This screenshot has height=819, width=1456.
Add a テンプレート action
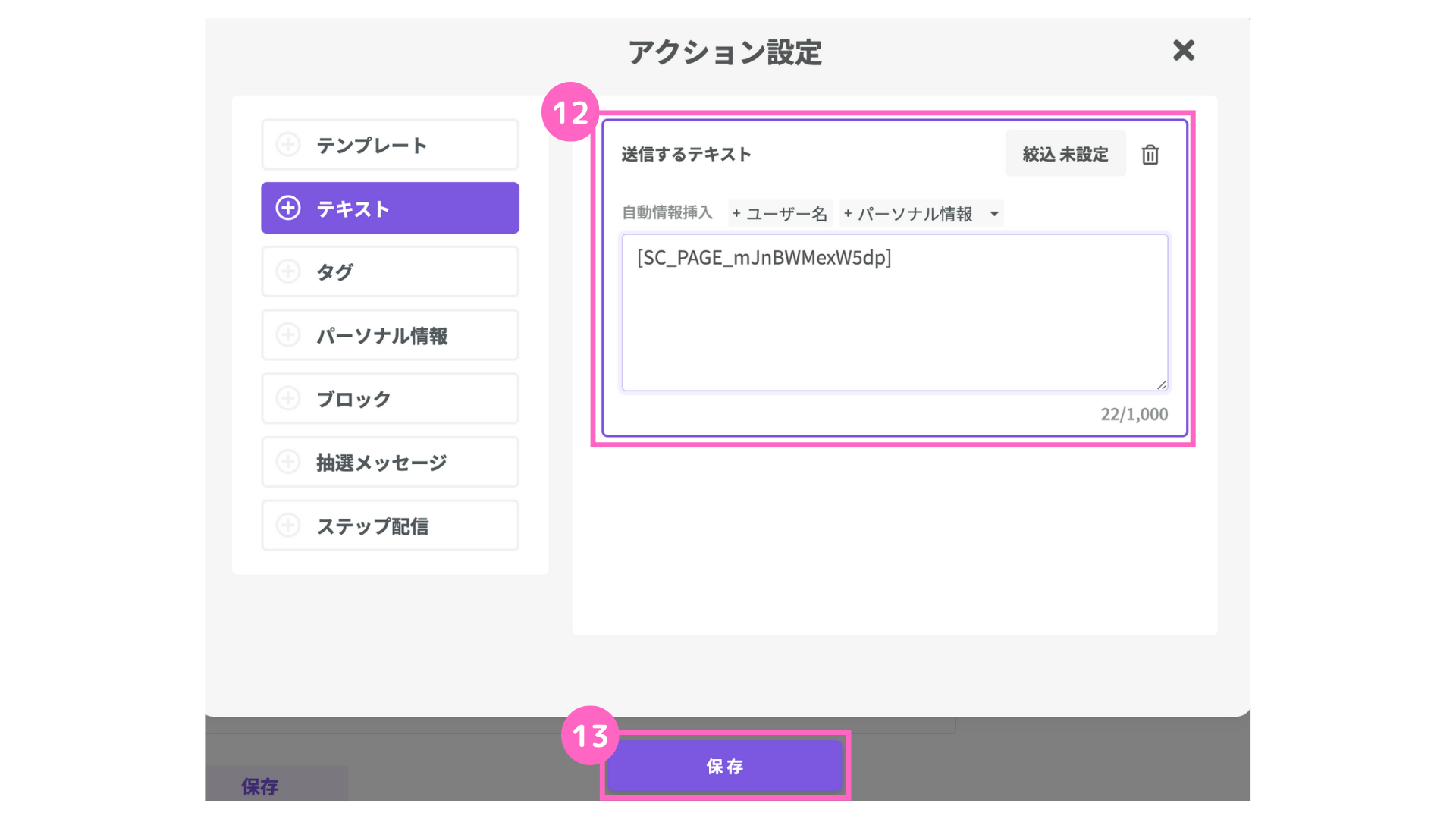point(390,144)
